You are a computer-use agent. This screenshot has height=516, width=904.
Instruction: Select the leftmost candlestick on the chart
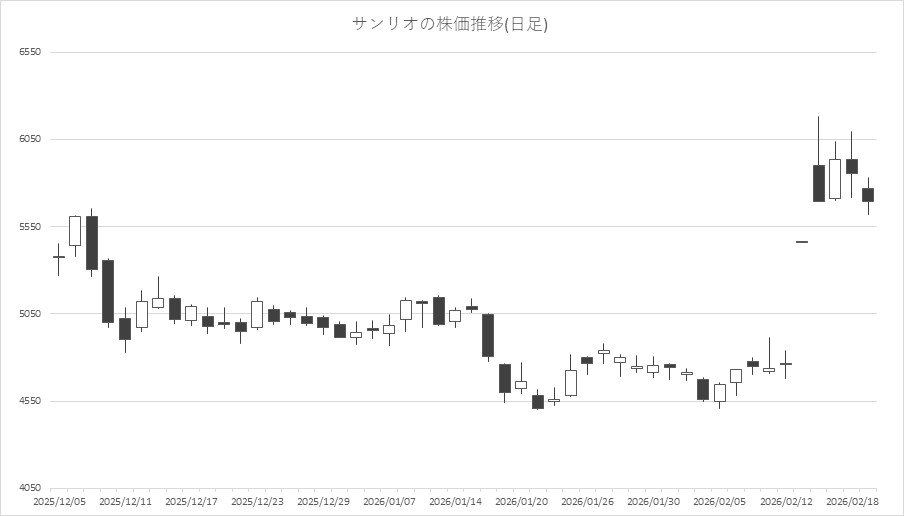[x=59, y=257]
